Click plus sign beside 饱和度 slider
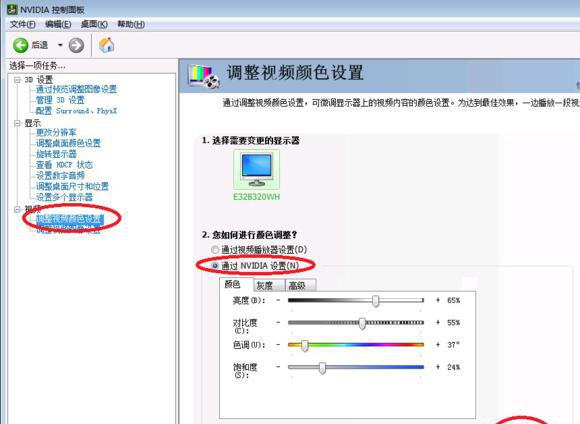The height and width of the screenshot is (424, 580). [x=438, y=367]
